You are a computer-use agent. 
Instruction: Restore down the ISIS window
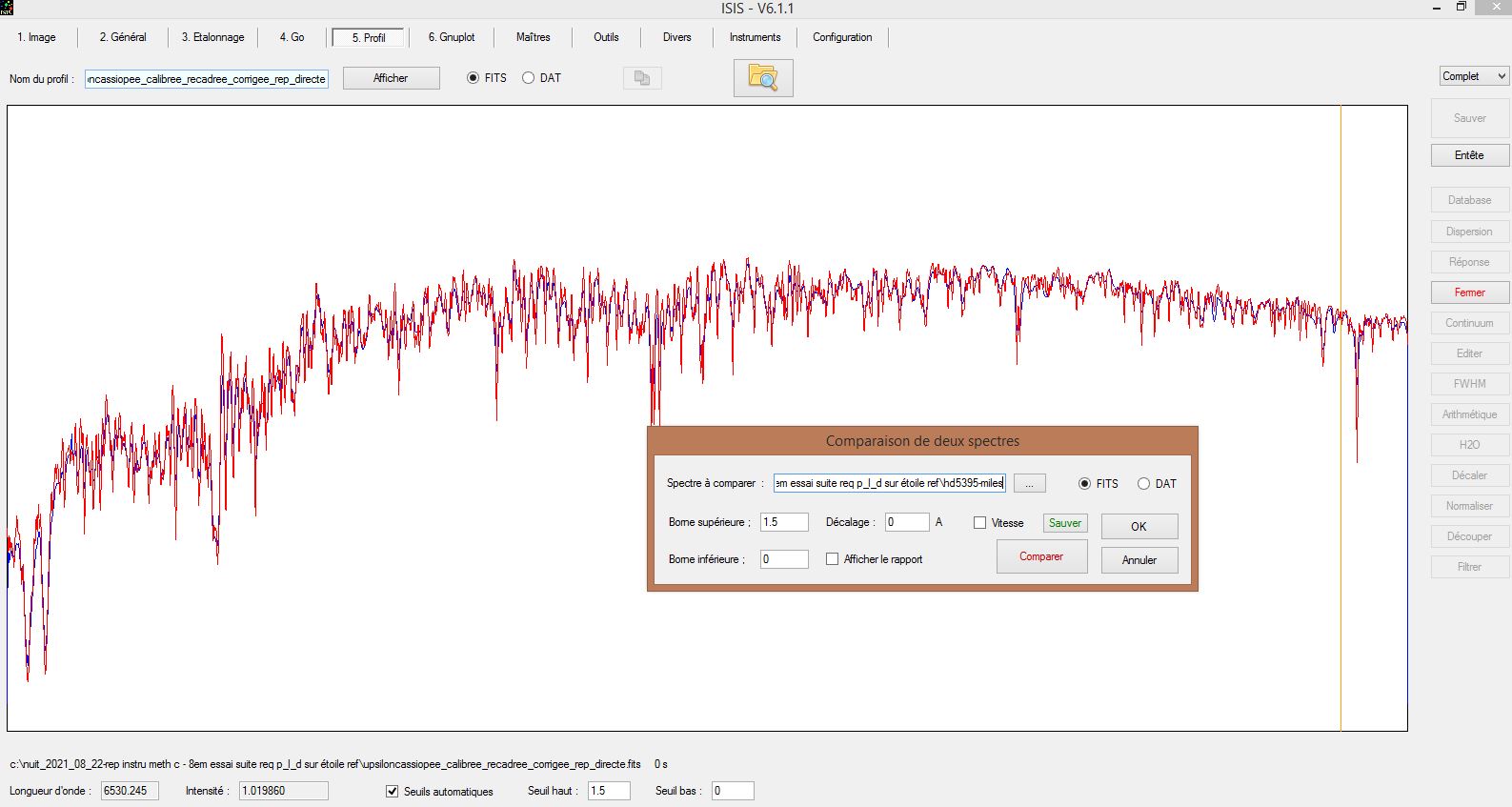[1461, 8]
